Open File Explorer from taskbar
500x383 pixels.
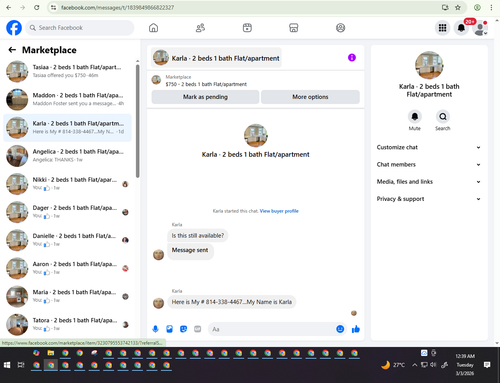pos(51,353)
